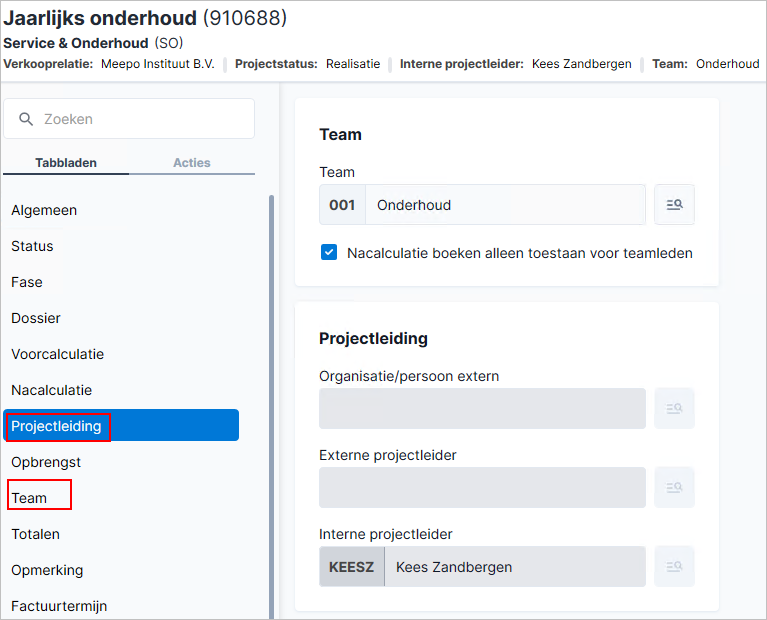
Task: Click inside the Team Onderhoud input field
Action: 505,205
